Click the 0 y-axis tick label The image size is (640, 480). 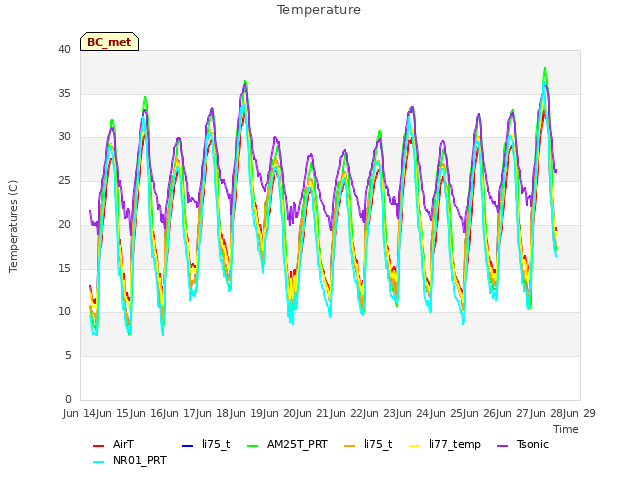click(x=68, y=399)
